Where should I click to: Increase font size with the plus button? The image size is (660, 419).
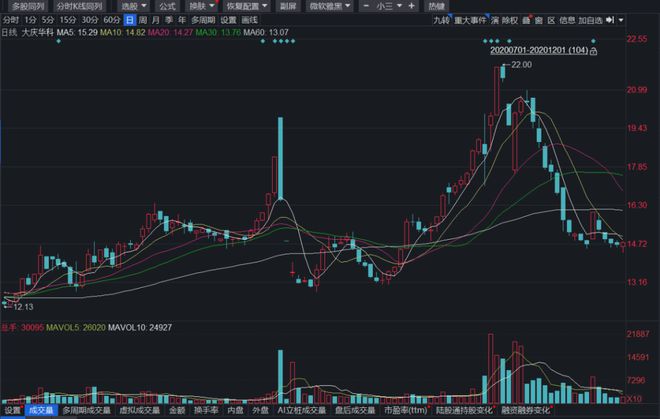(x=411, y=6)
